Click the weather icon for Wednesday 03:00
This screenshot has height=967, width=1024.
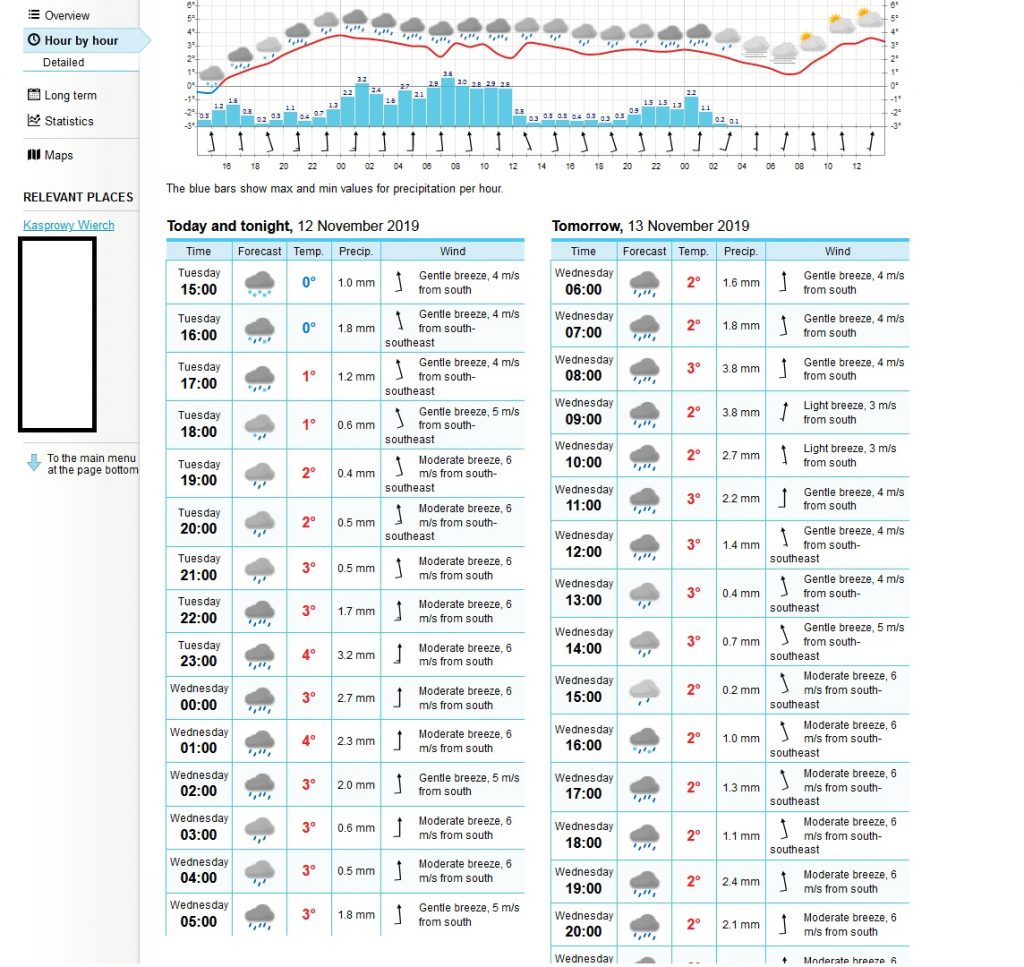click(x=259, y=829)
